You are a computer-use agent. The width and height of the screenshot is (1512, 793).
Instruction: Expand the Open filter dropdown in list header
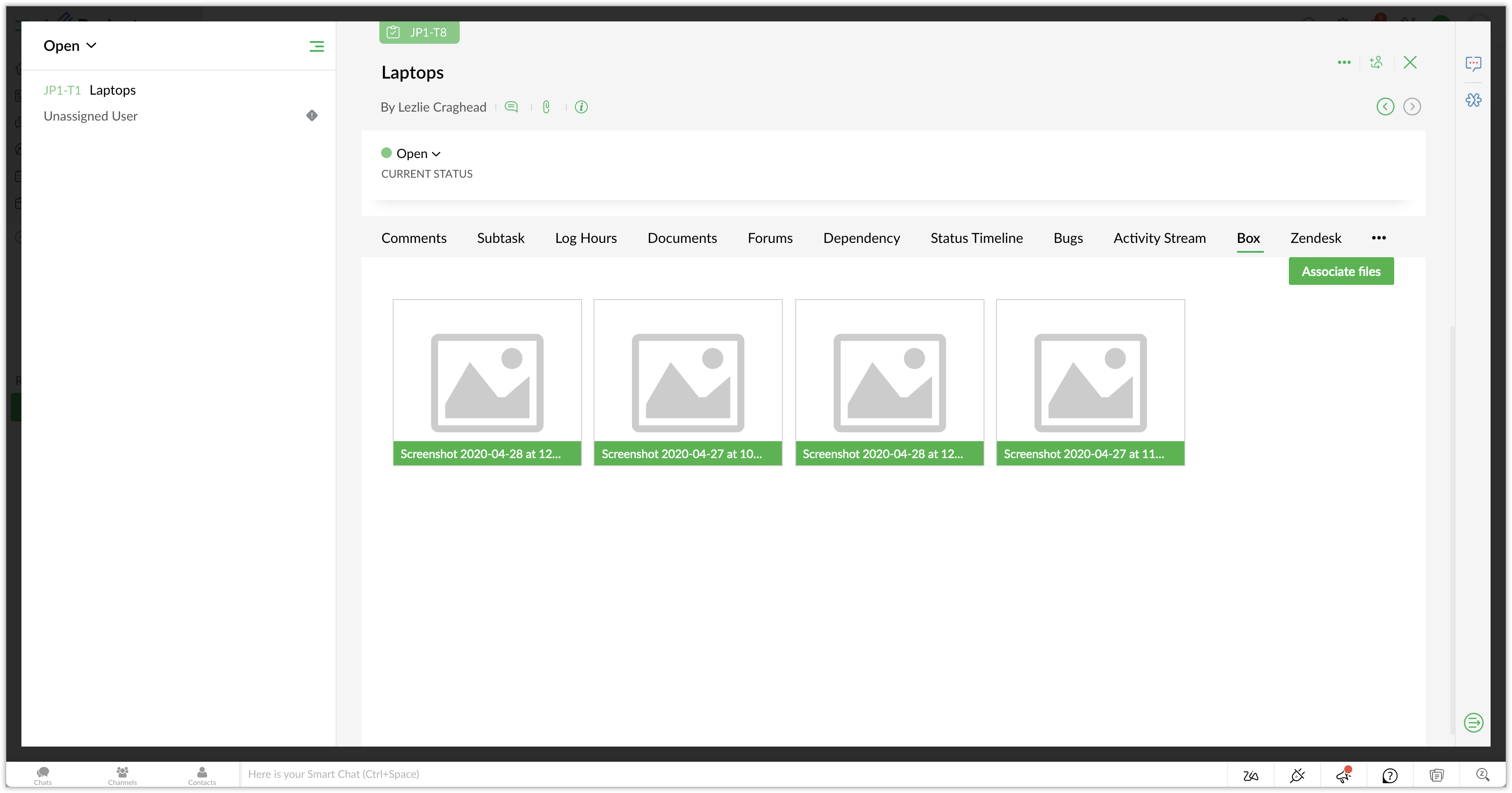click(70, 46)
